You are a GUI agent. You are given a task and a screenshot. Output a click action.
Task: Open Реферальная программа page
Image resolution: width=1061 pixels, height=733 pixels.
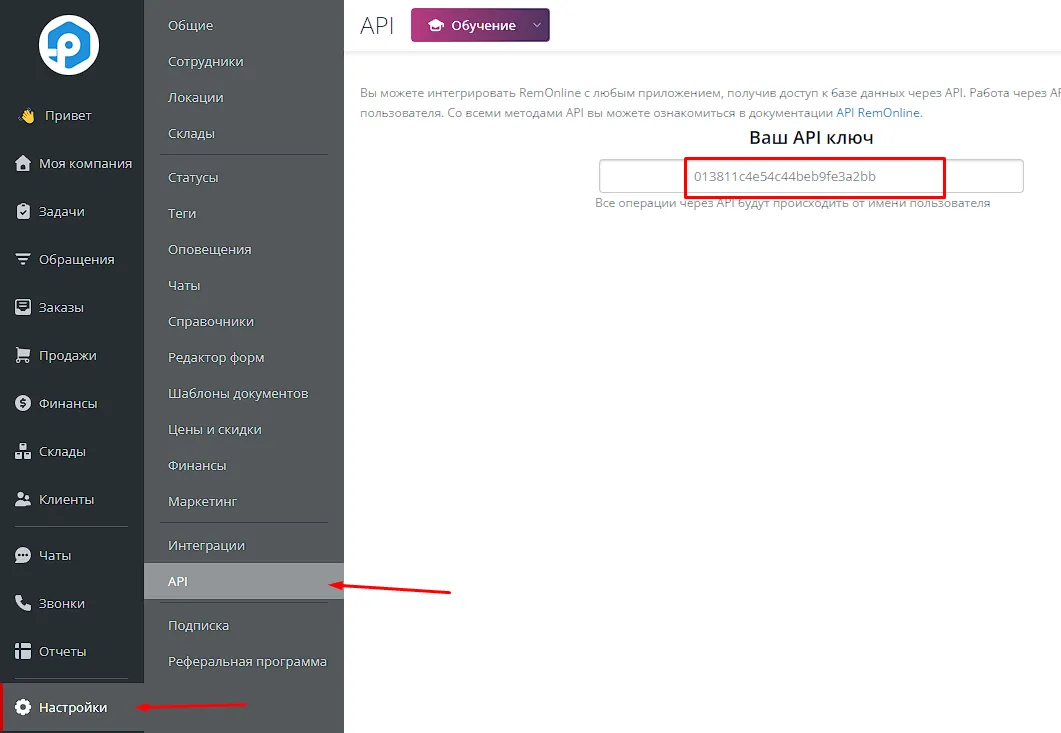tap(247, 661)
